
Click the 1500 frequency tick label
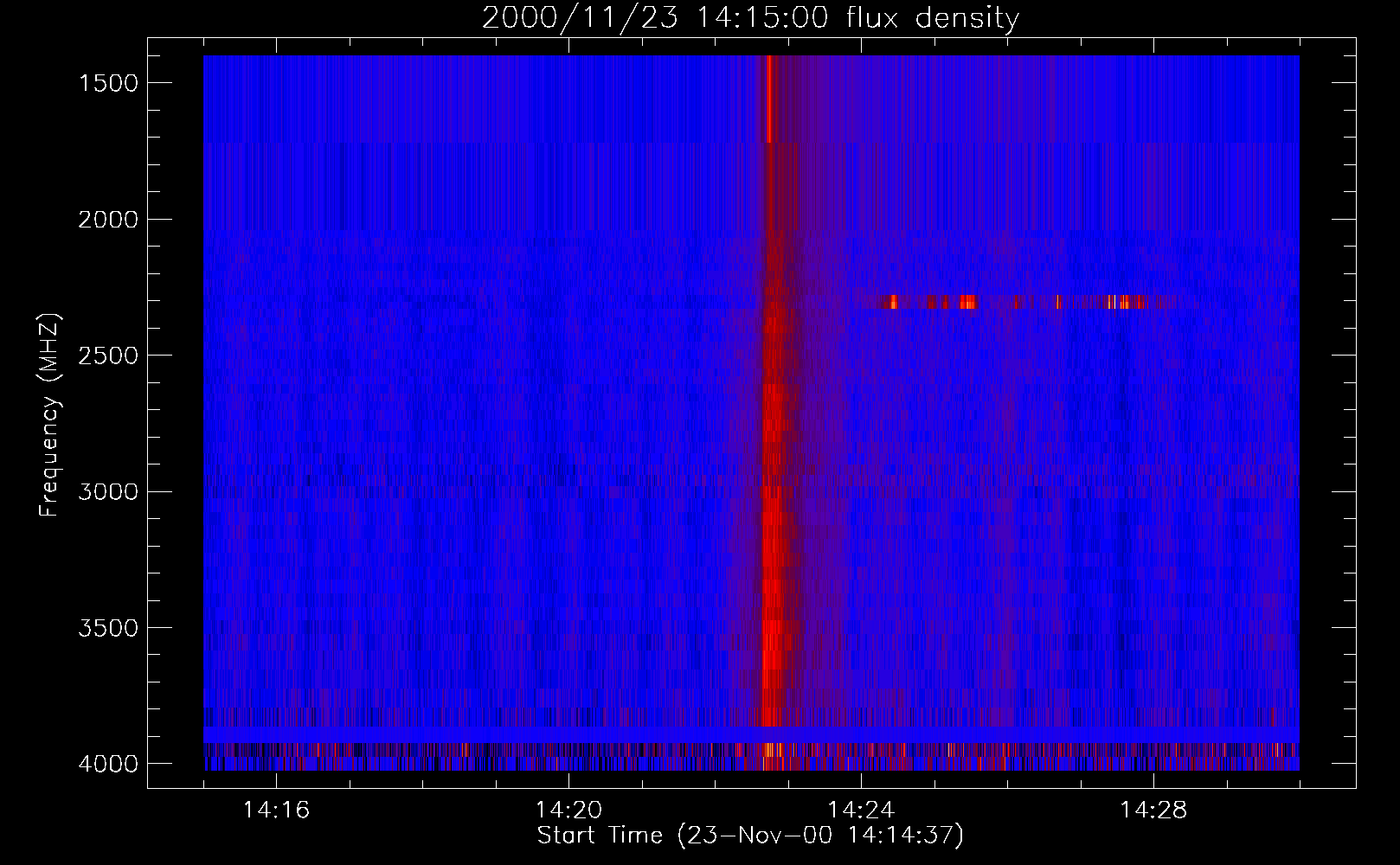pos(108,83)
